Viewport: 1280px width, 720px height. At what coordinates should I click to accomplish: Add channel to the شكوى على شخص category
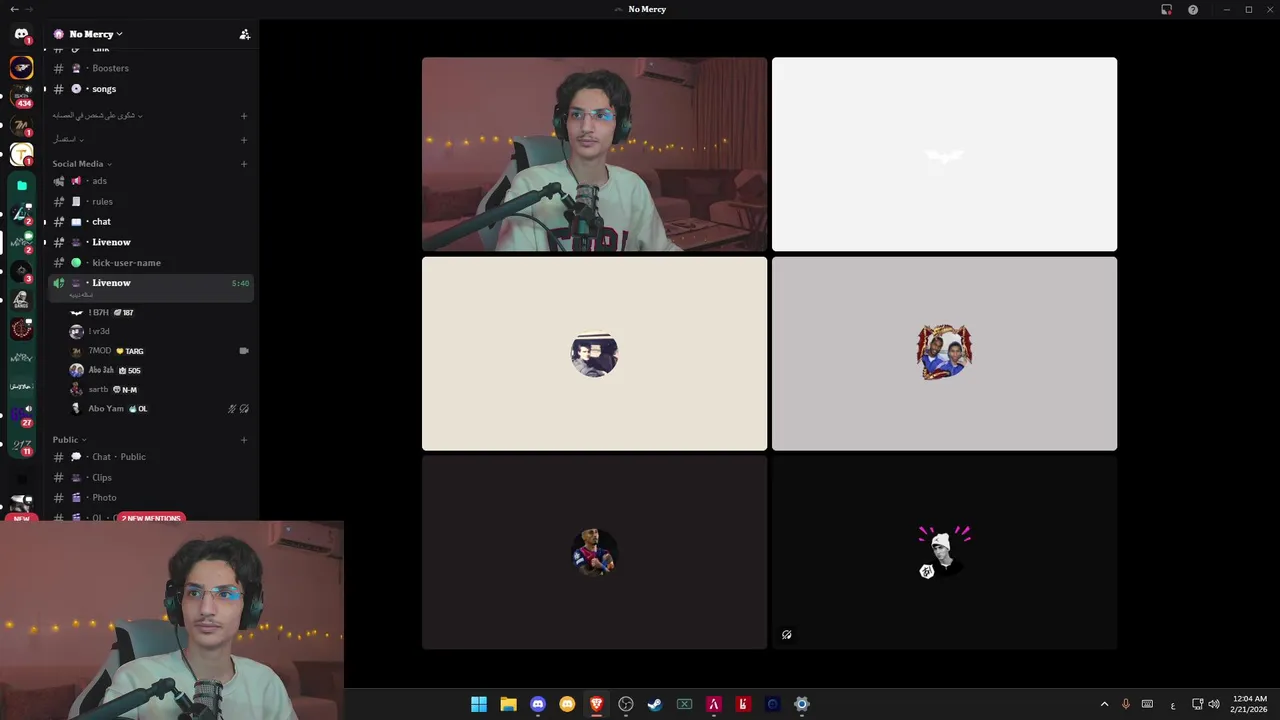[244, 115]
